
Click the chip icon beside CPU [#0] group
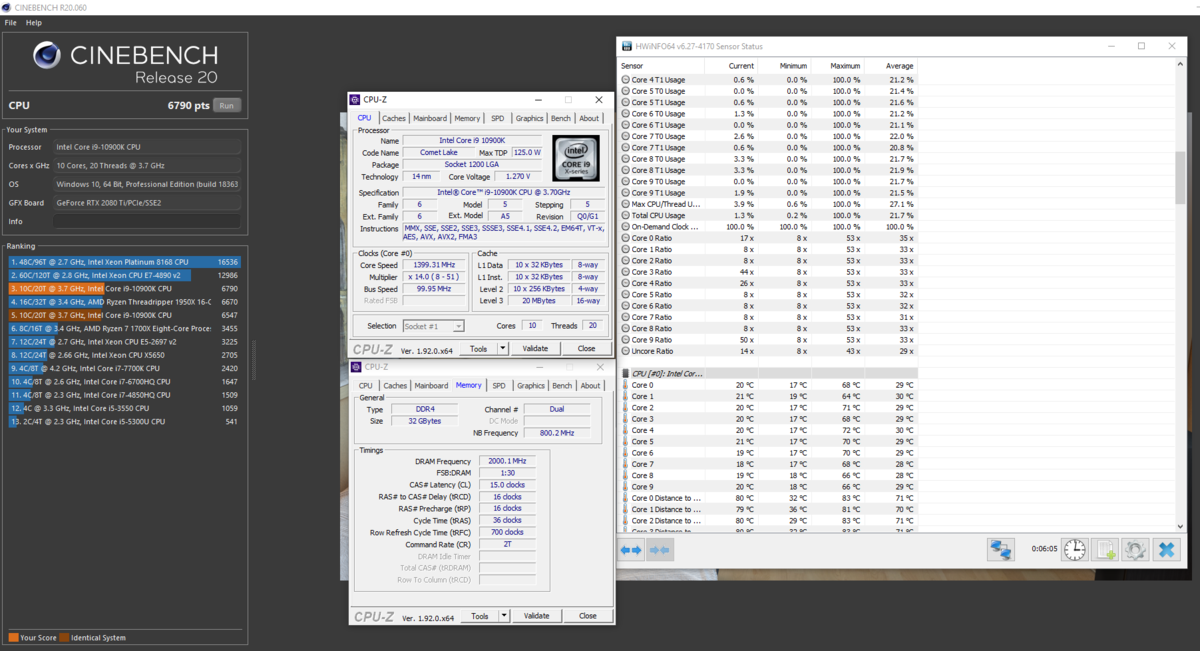tap(626, 373)
